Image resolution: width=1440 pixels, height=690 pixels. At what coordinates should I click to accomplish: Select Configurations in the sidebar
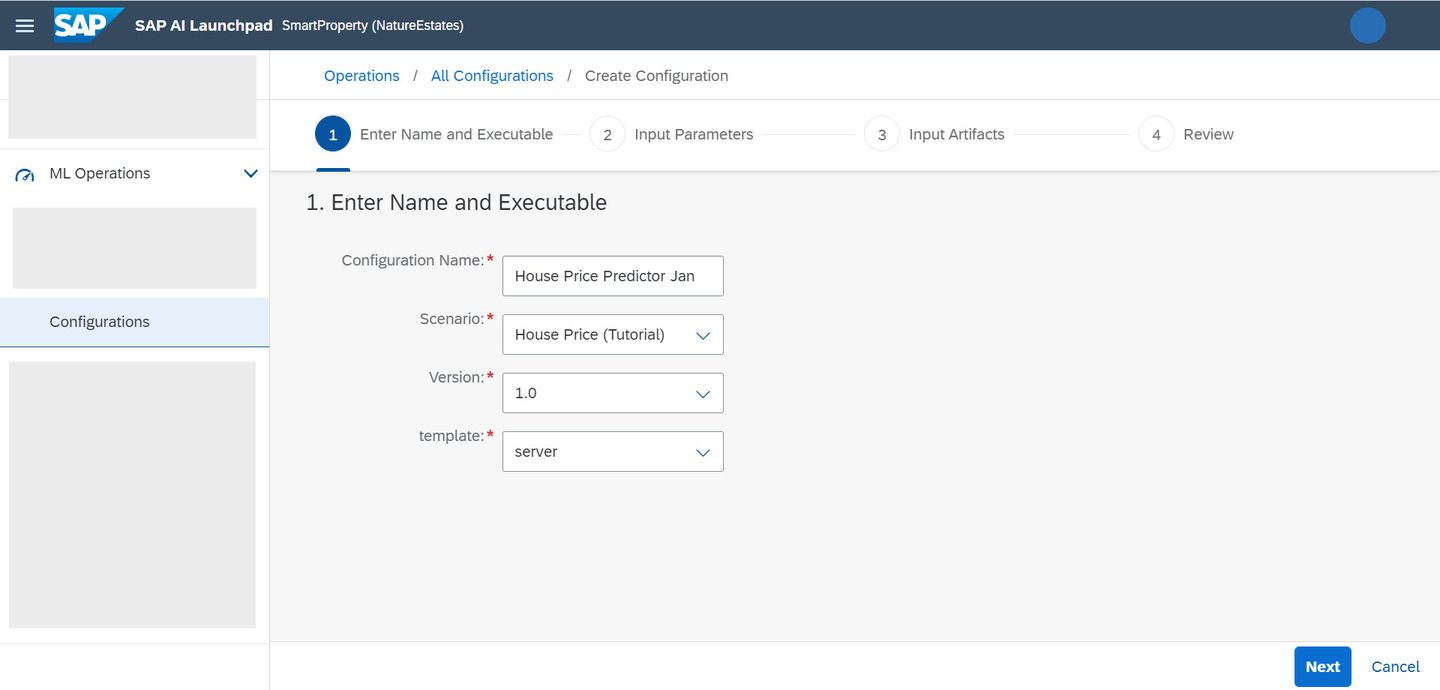134,322
